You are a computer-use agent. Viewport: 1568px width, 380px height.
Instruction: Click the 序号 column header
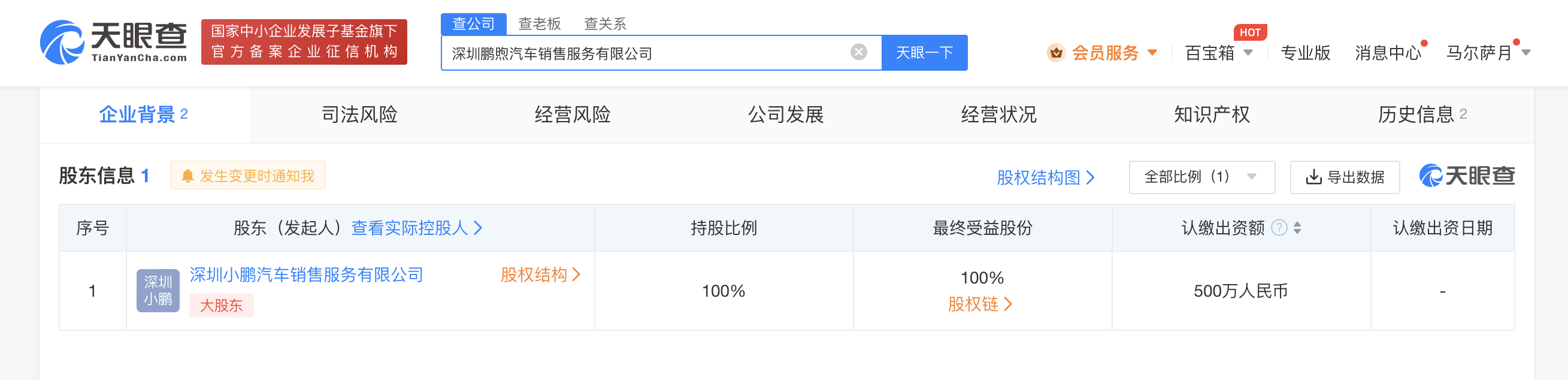click(x=92, y=228)
